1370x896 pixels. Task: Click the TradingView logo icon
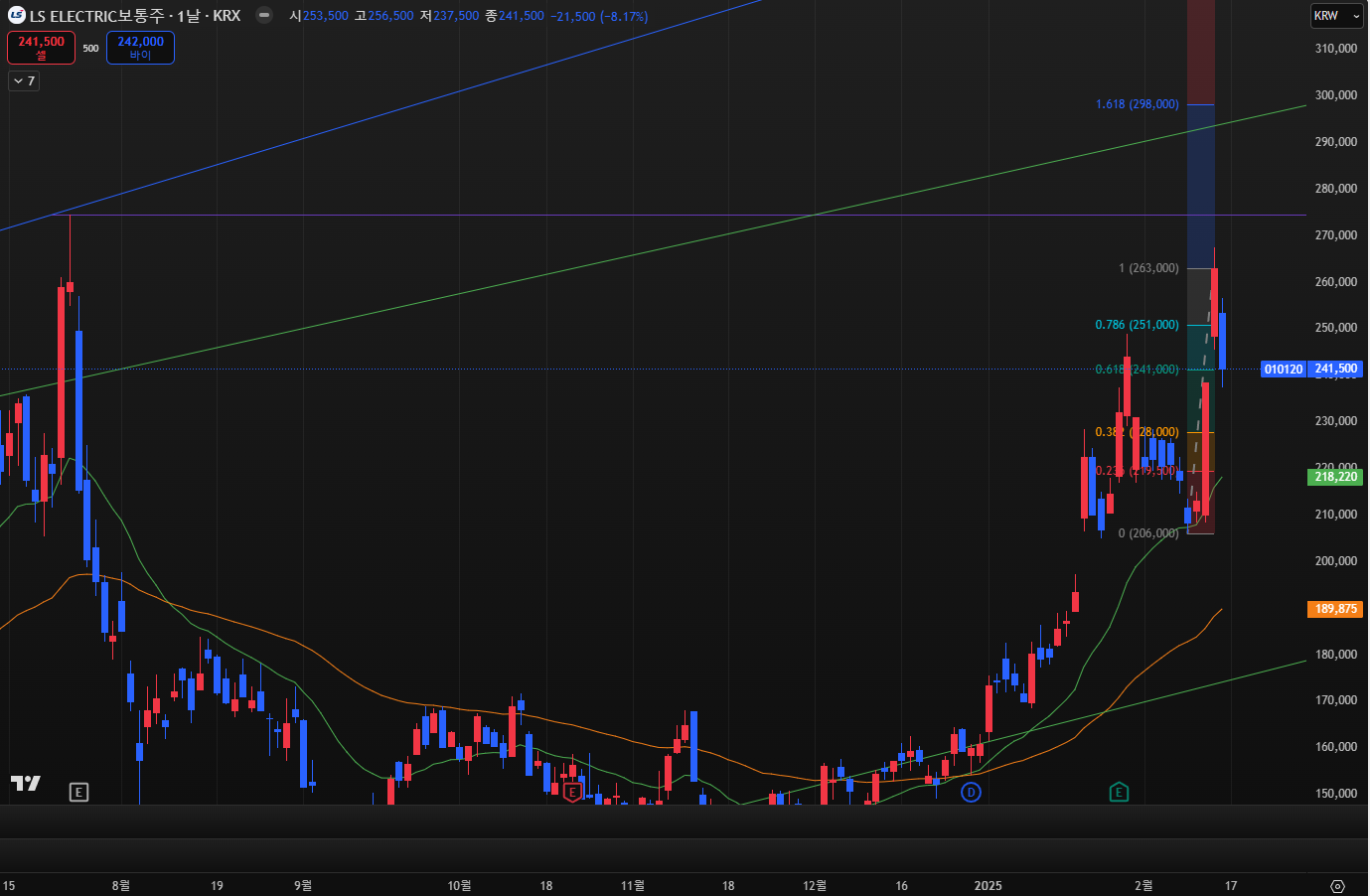26,783
